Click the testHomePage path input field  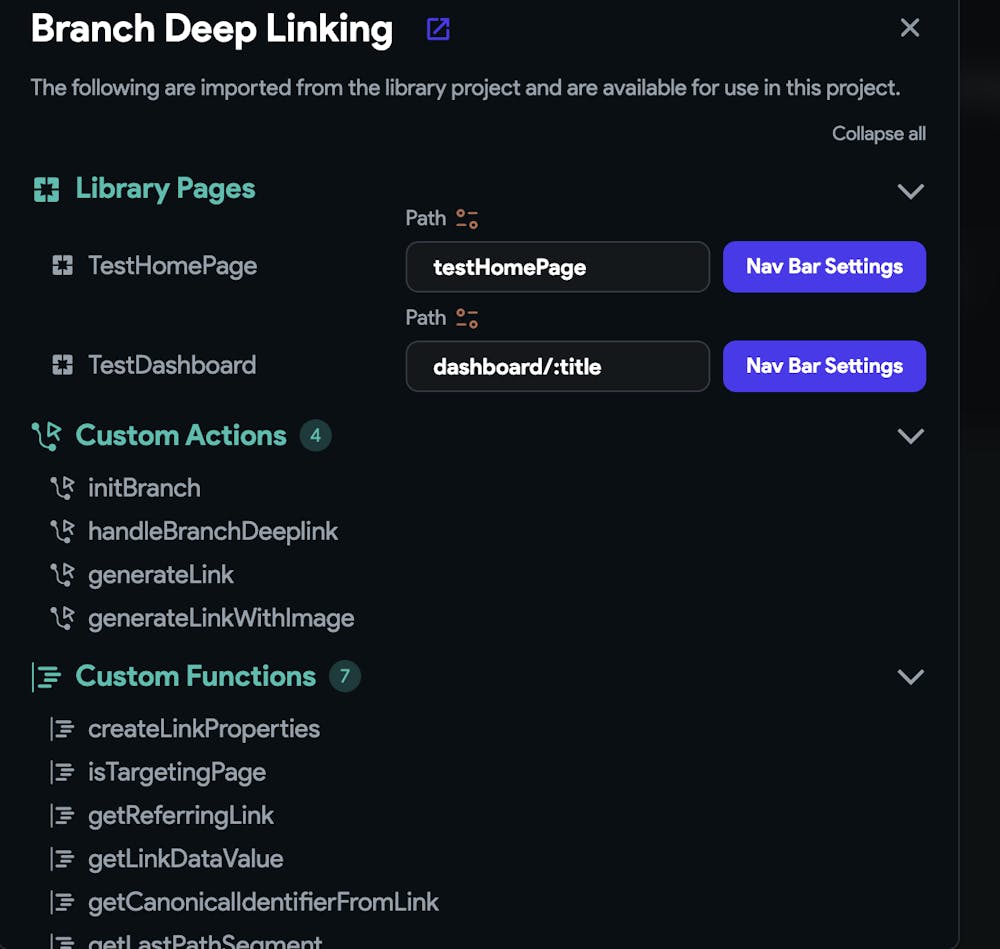(x=557, y=267)
